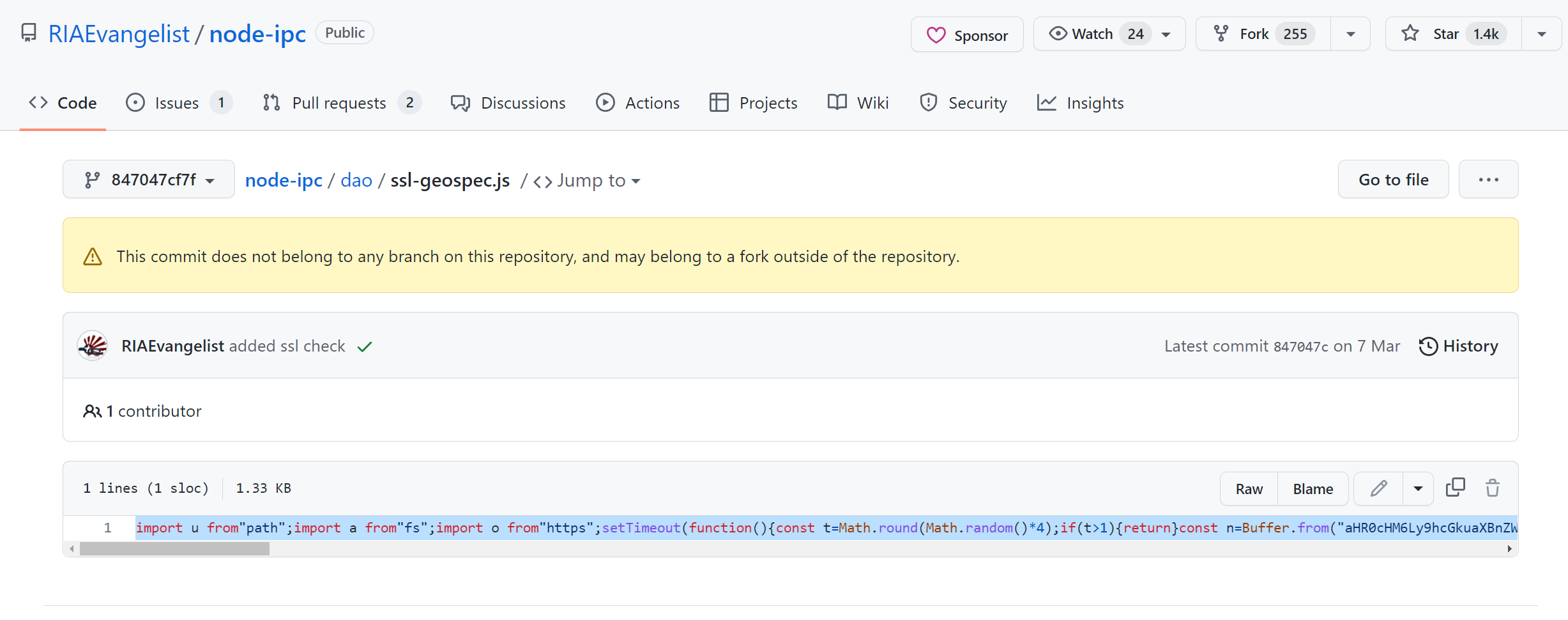Image resolution: width=1568 pixels, height=620 pixels.
Task: Click the node-ipc breadcrumb link
Action: (284, 180)
